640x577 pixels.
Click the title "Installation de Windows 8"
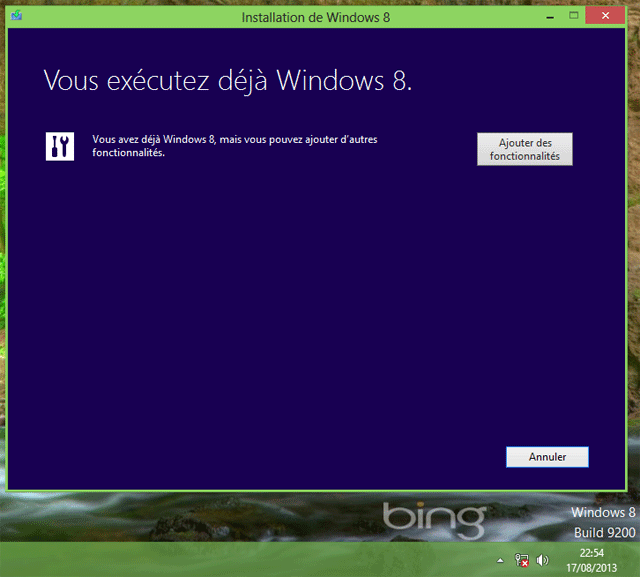click(x=316, y=17)
